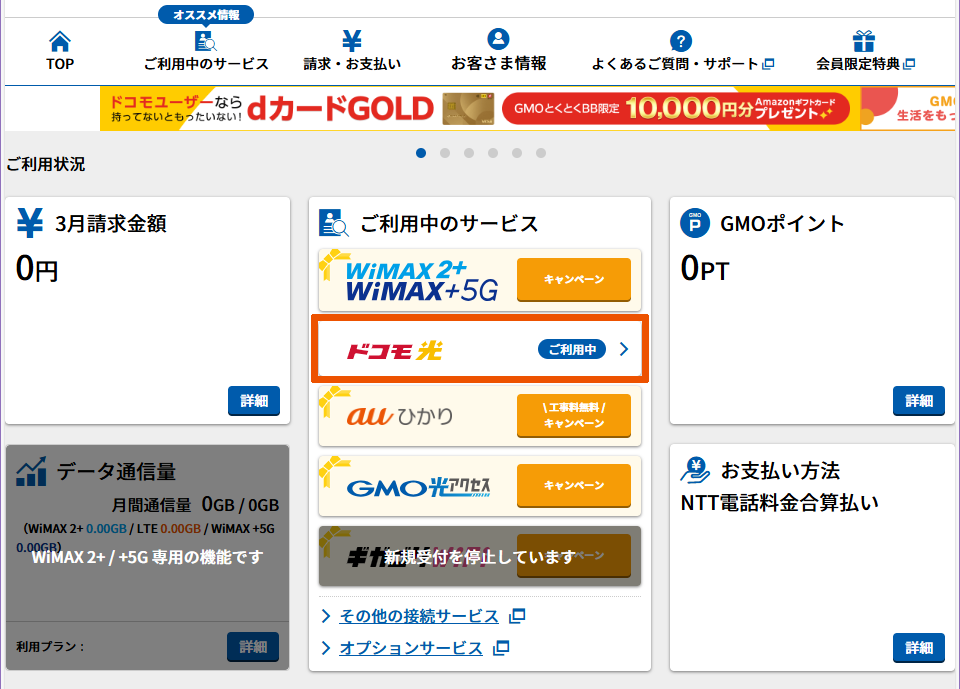Click the yen icon for 請求・お支払い

tap(352, 41)
